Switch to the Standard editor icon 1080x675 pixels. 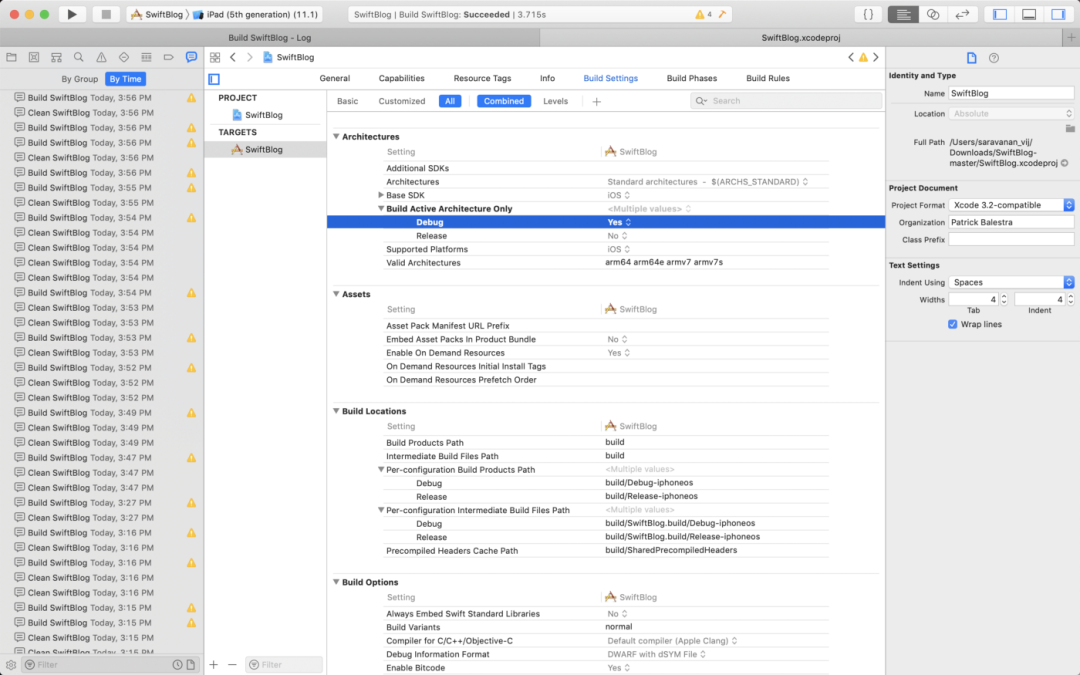903,14
